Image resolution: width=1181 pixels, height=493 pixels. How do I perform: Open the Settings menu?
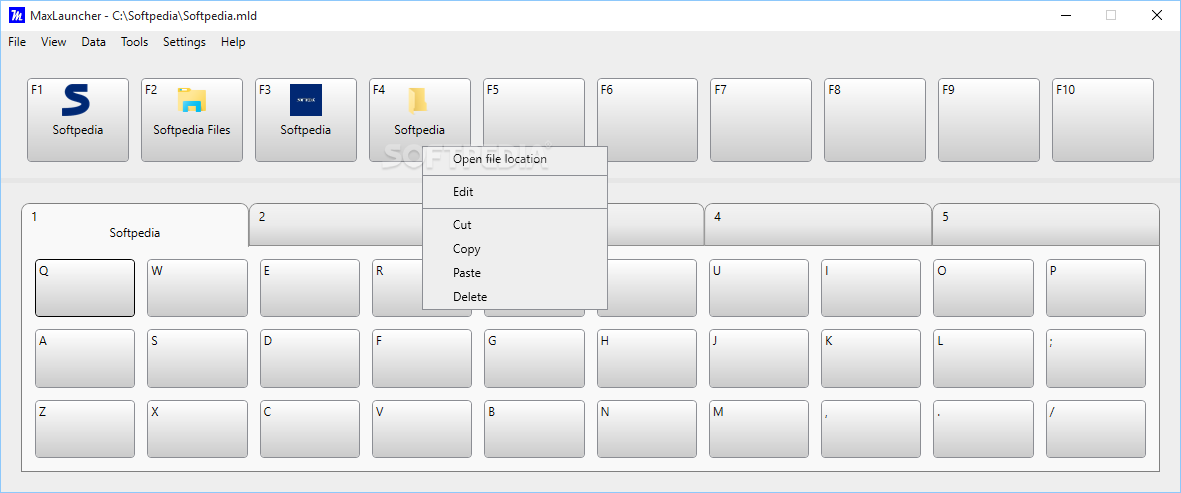pyautogui.click(x=184, y=42)
